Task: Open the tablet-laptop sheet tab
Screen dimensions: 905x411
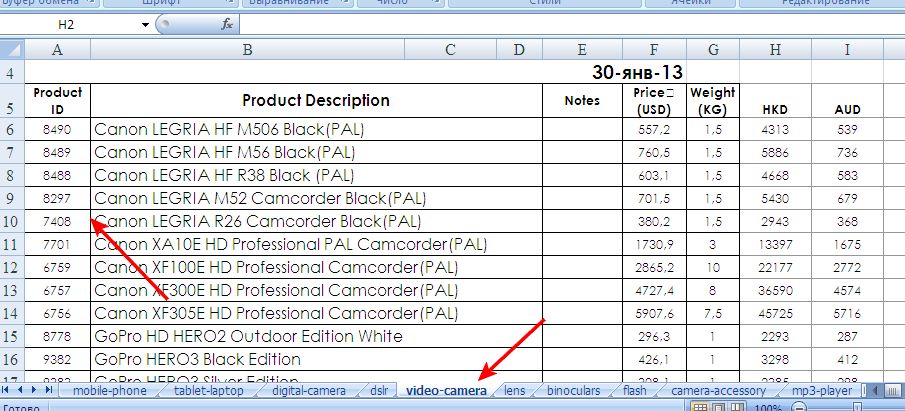Action: [208, 391]
